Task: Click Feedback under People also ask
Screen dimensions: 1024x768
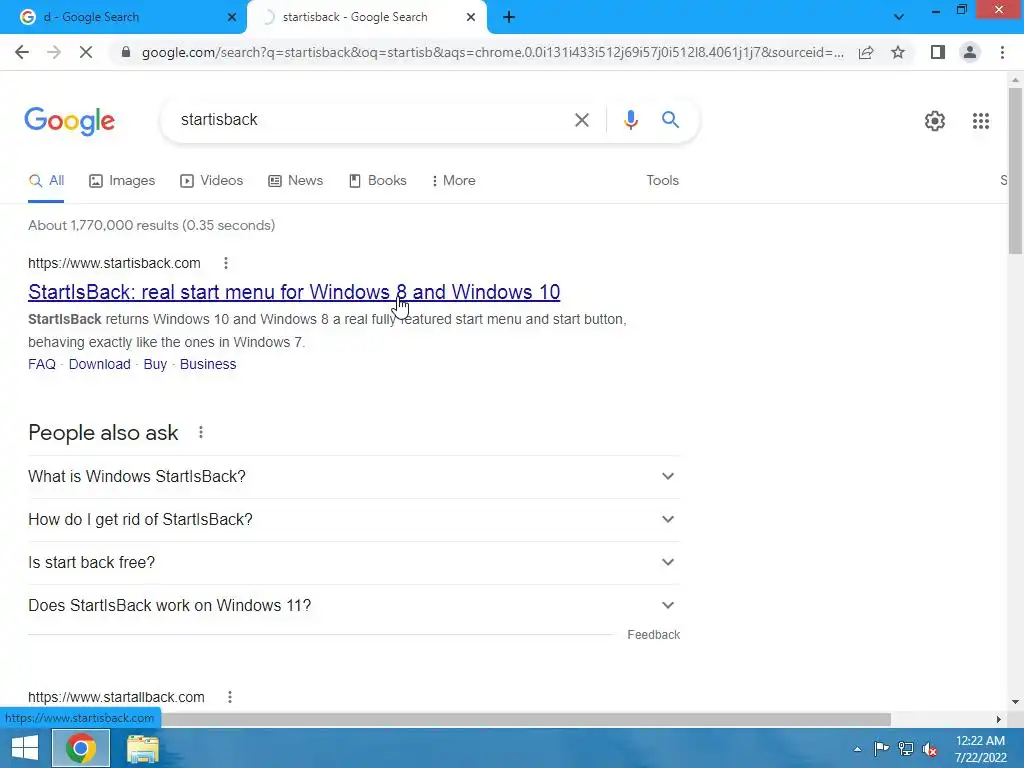Action: (653, 635)
